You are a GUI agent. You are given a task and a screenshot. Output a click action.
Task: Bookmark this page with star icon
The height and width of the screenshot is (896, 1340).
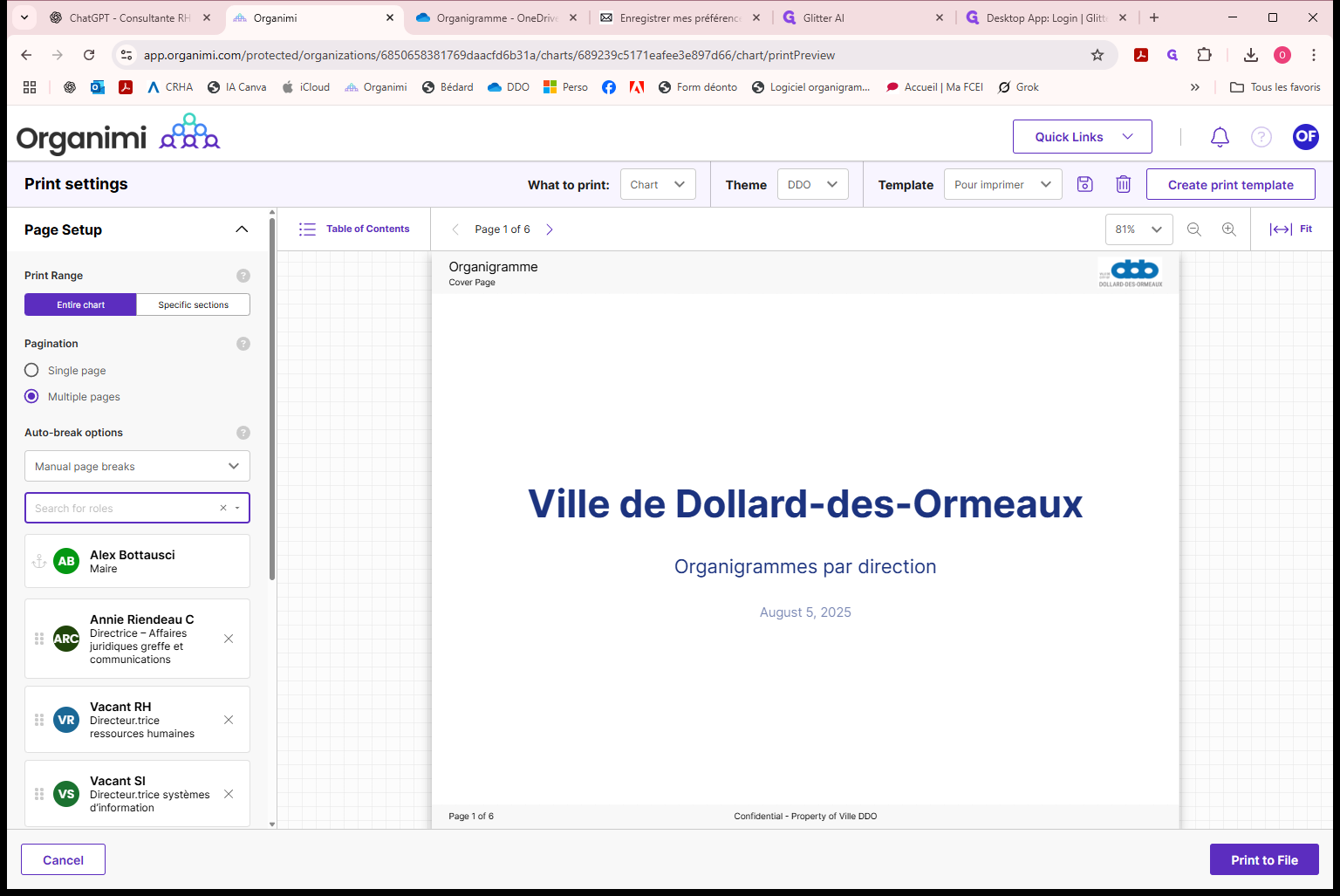(1097, 55)
